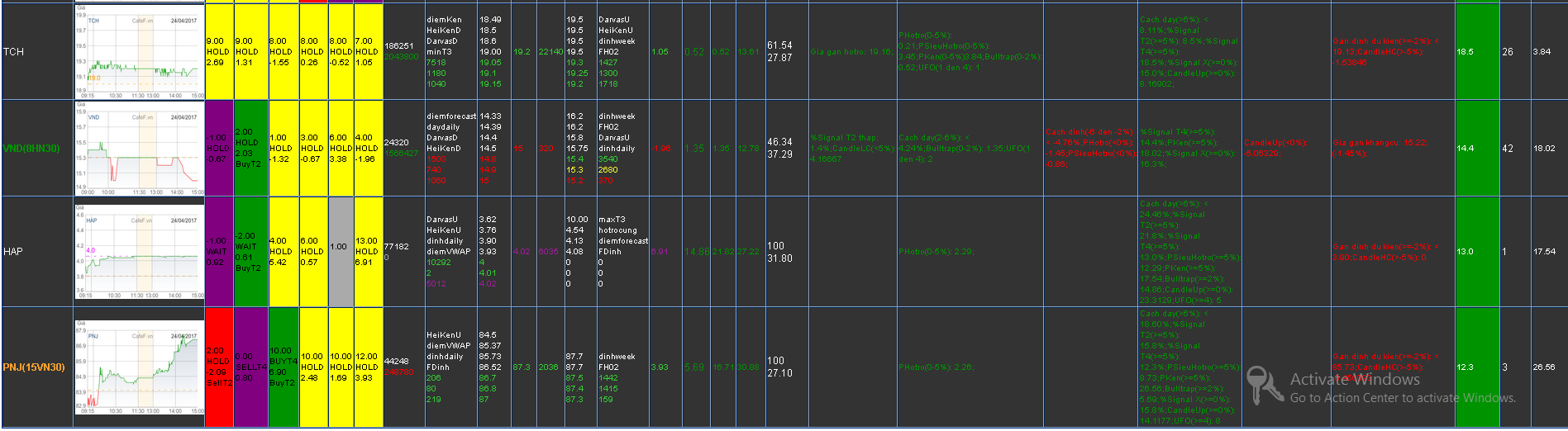Click the green 18.5 cell in TCH row
This screenshot has width=1568, height=431.
pyautogui.click(x=1476, y=52)
